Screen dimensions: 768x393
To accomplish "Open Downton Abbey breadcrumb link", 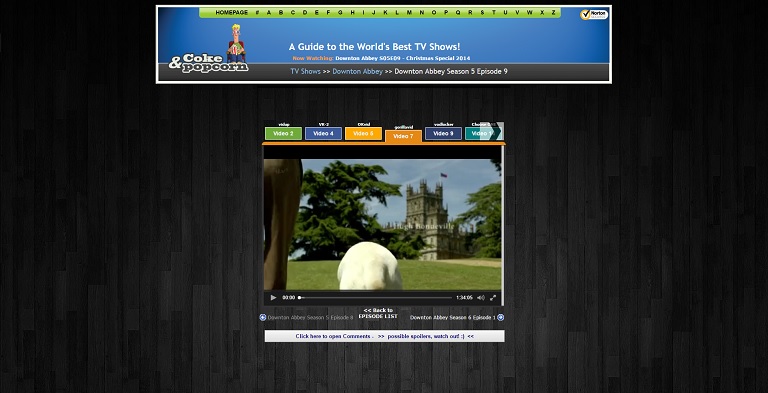I will point(358,72).
